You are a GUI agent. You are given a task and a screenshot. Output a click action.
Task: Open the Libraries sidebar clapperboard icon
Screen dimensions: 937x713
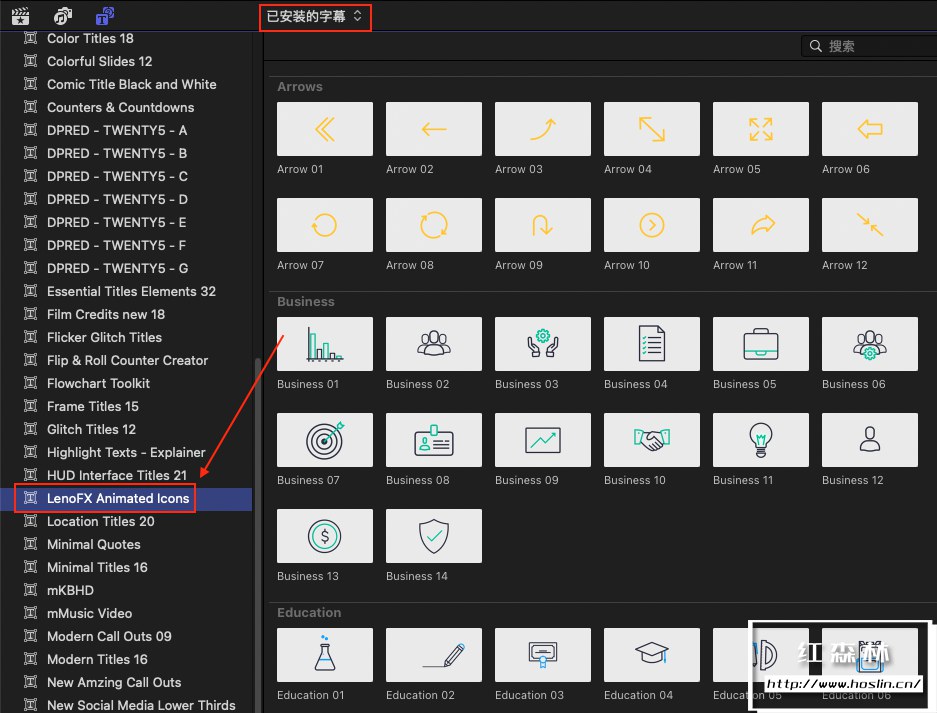coord(20,16)
